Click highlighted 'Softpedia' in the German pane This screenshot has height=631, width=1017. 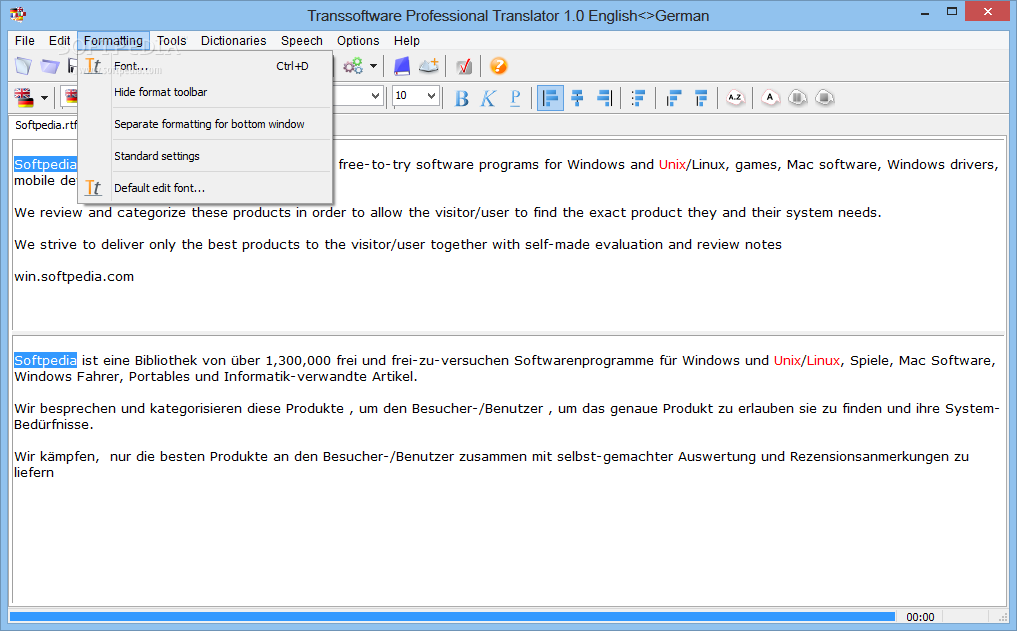45,360
